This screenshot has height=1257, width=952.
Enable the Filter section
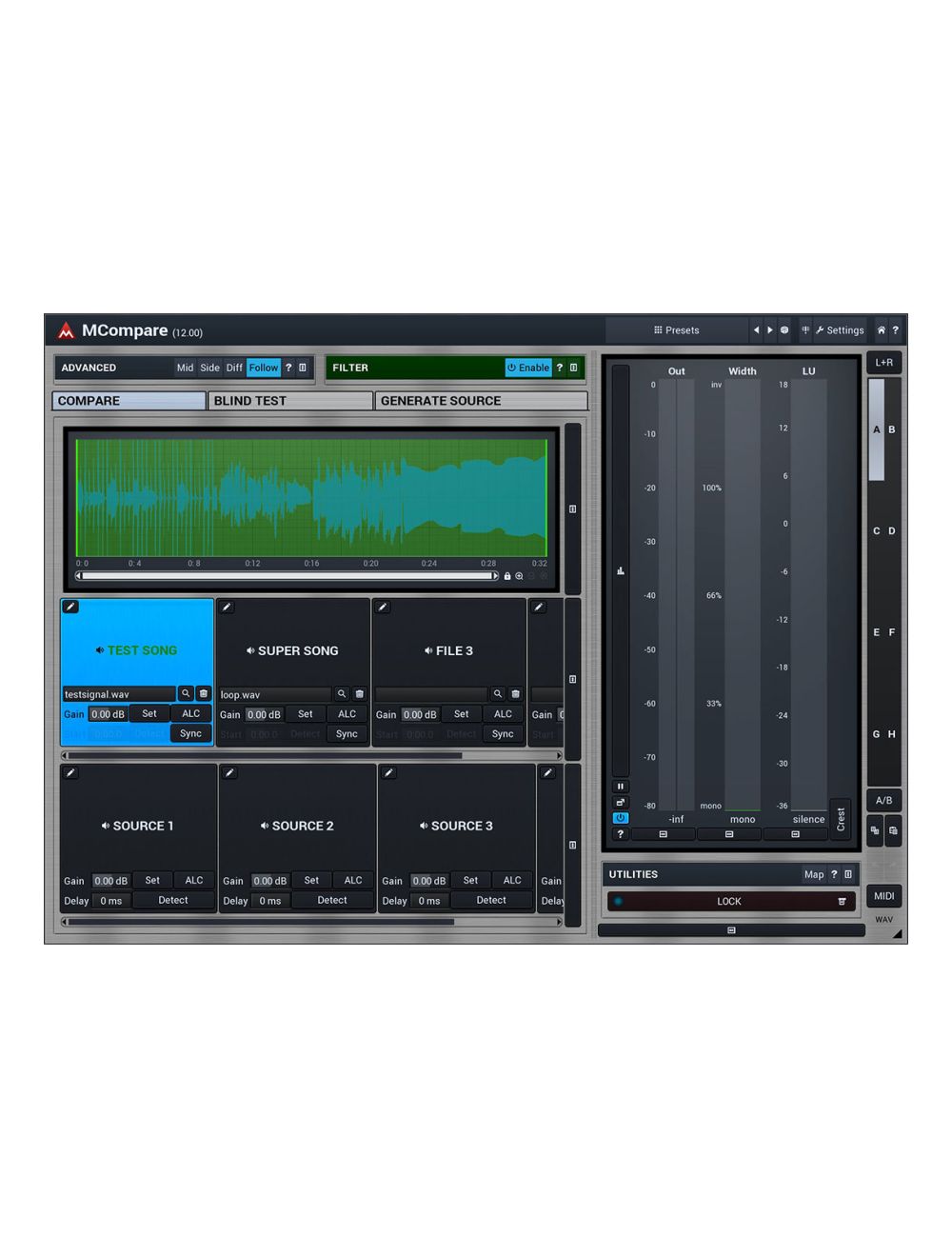(530, 368)
